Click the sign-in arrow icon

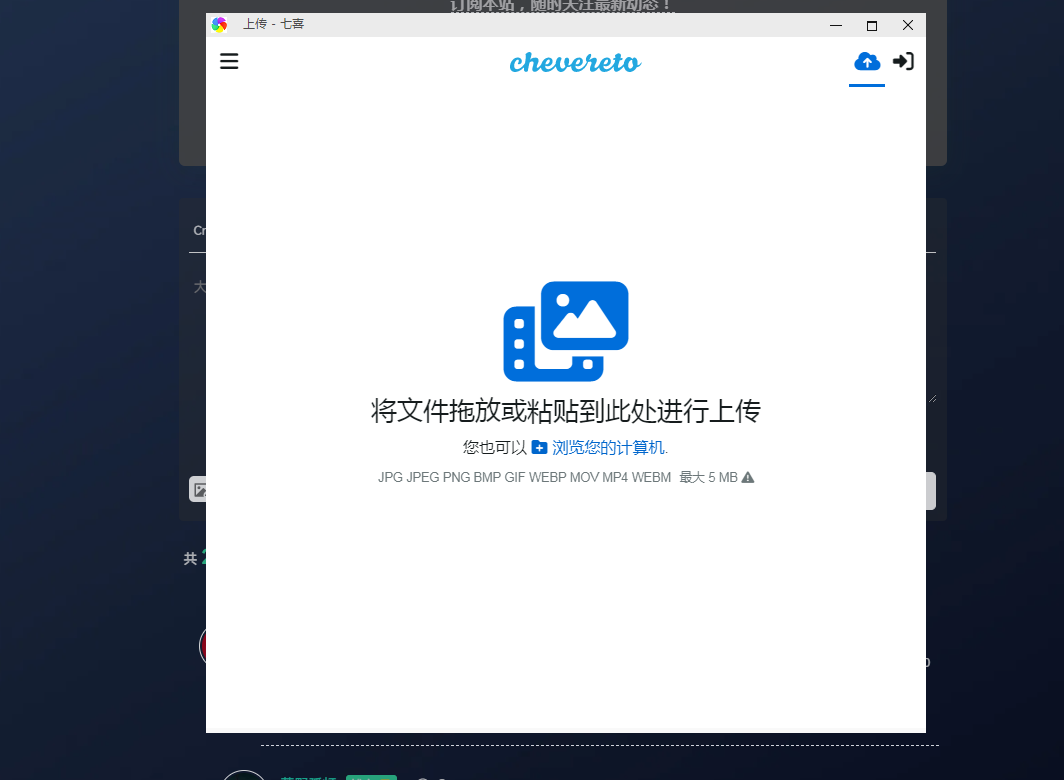pyautogui.click(x=903, y=62)
